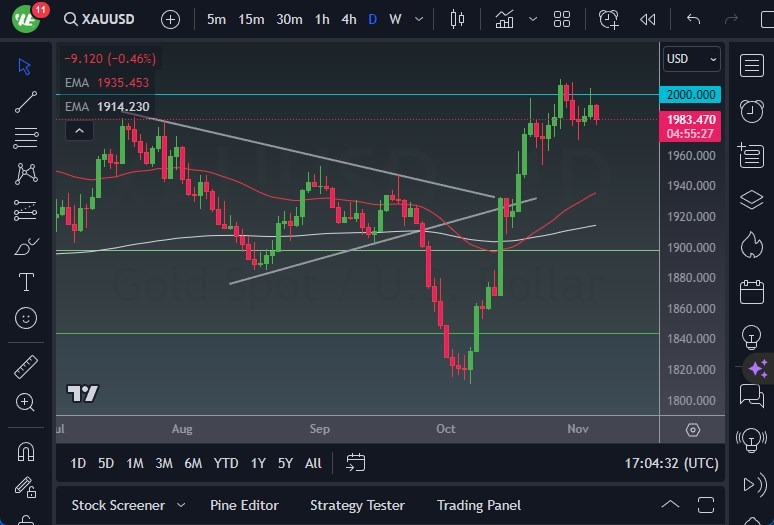Open the indicators menu icon

504,19
